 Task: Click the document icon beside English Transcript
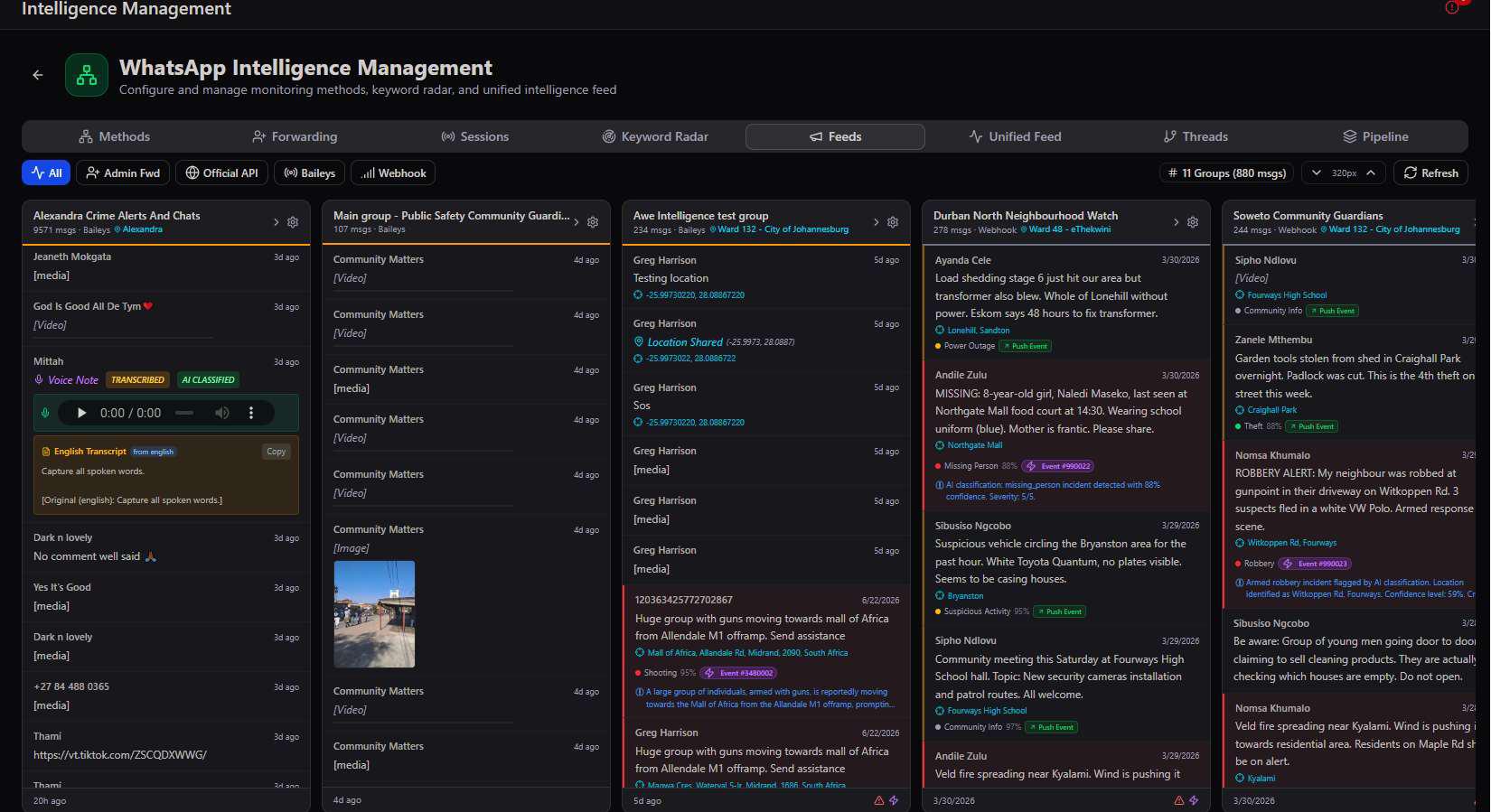(46, 452)
